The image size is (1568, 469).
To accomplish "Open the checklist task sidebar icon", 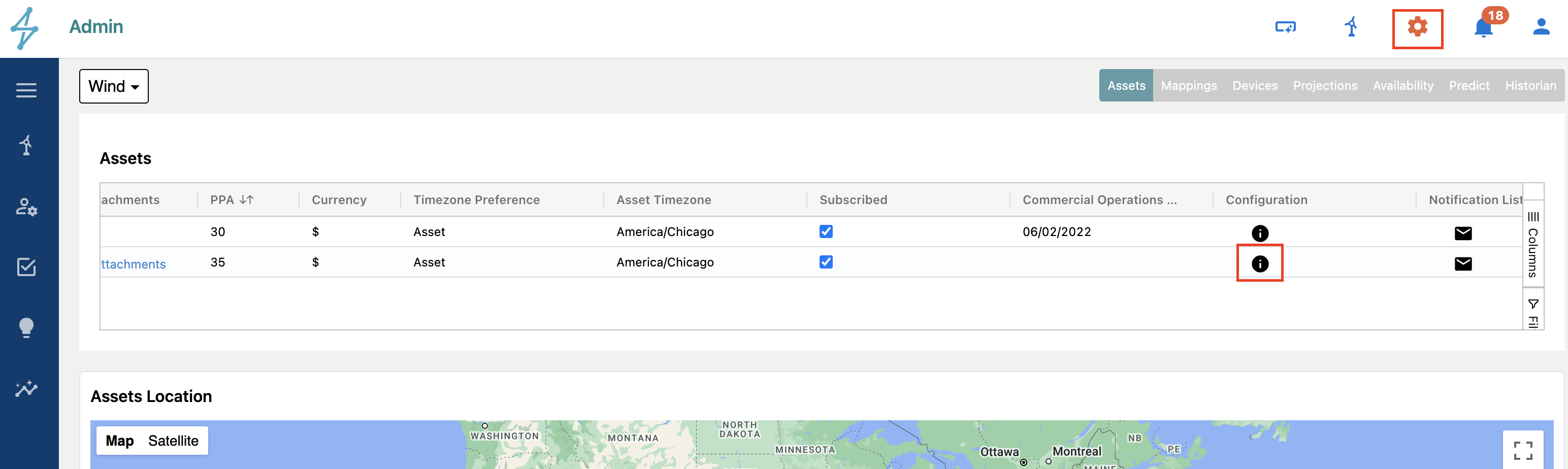I will 26,266.
